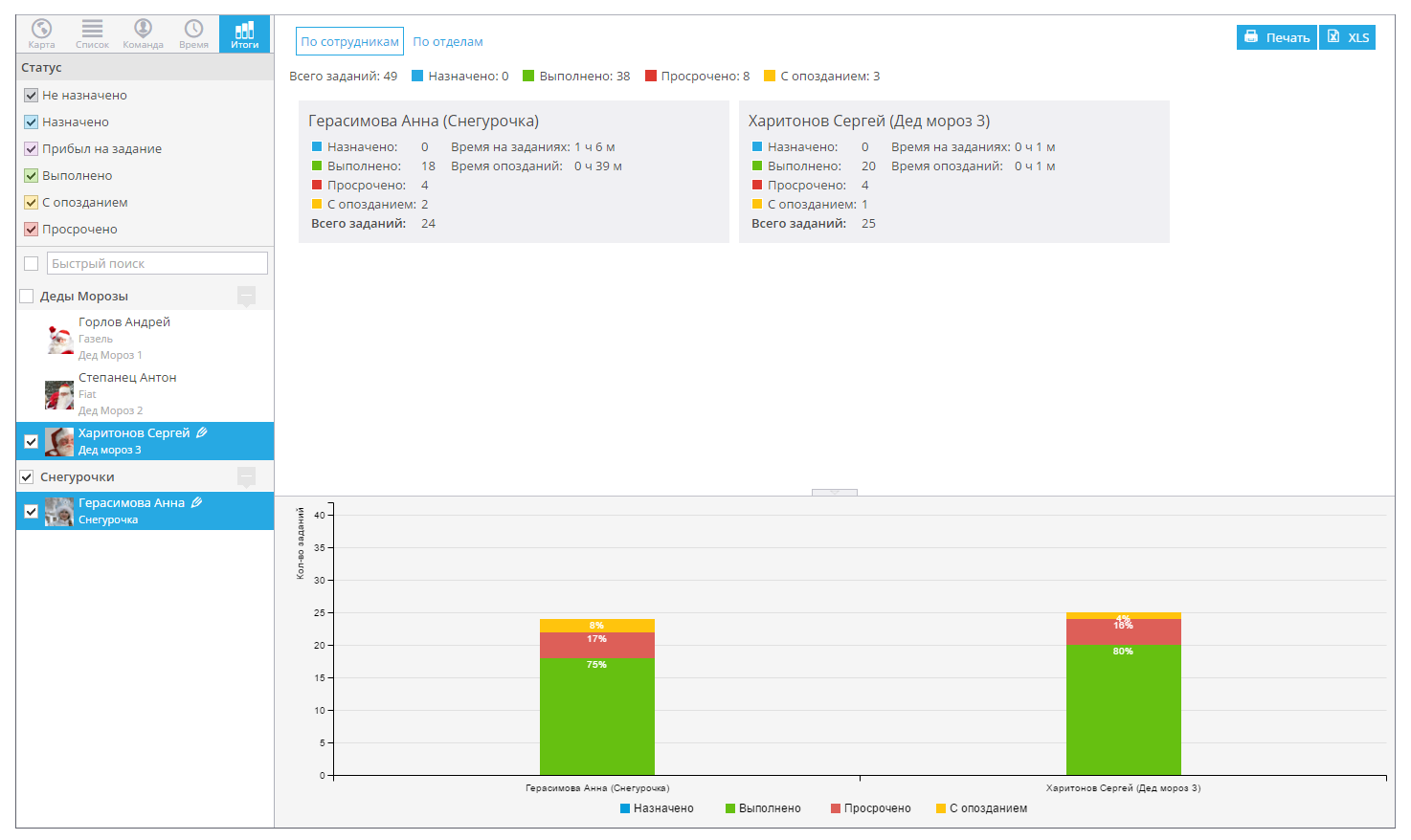
Task: Uncheck Харитонов Сергей's checkbox
Action: click(x=31, y=441)
